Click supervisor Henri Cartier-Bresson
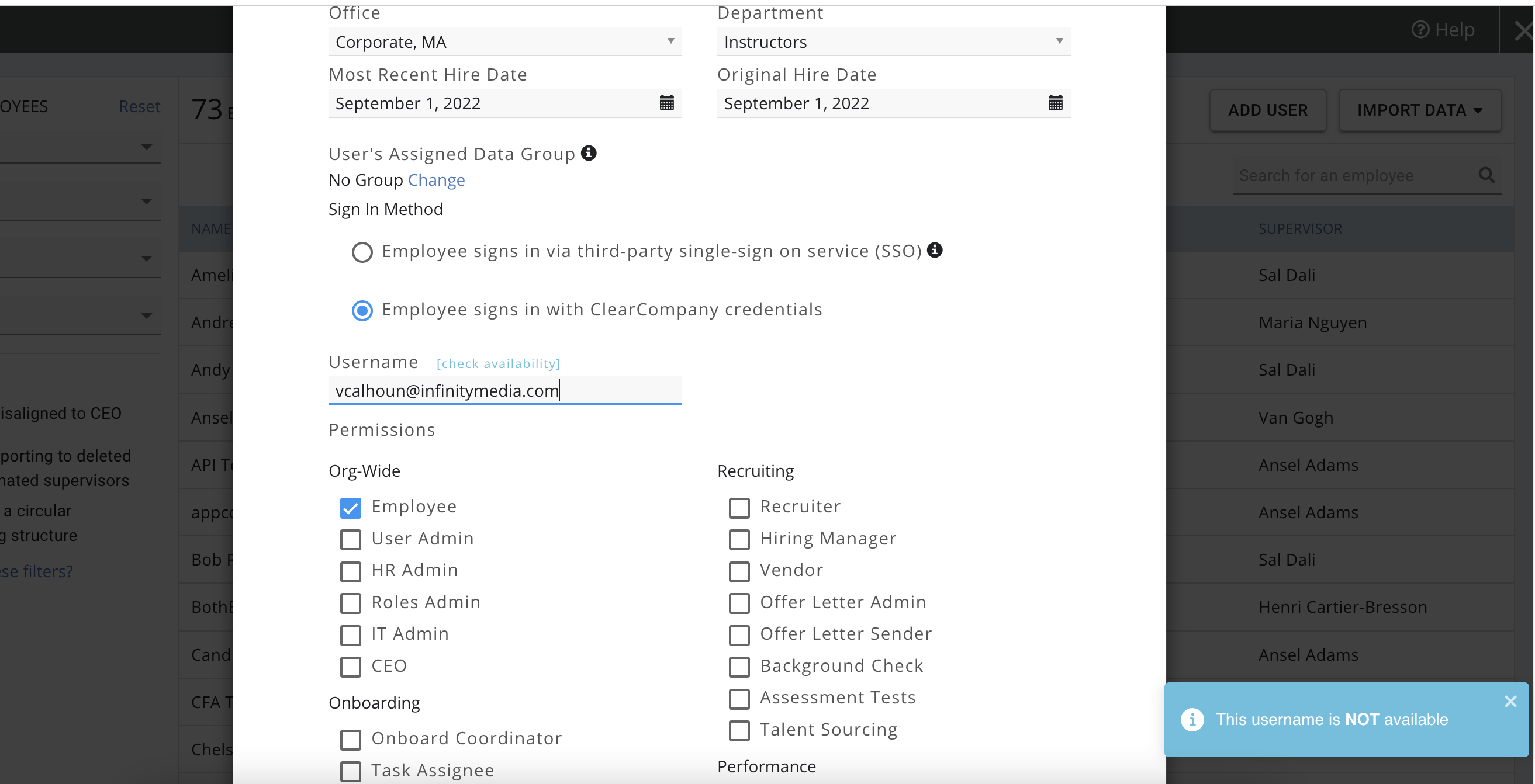The width and height of the screenshot is (1535, 784). click(x=1343, y=607)
